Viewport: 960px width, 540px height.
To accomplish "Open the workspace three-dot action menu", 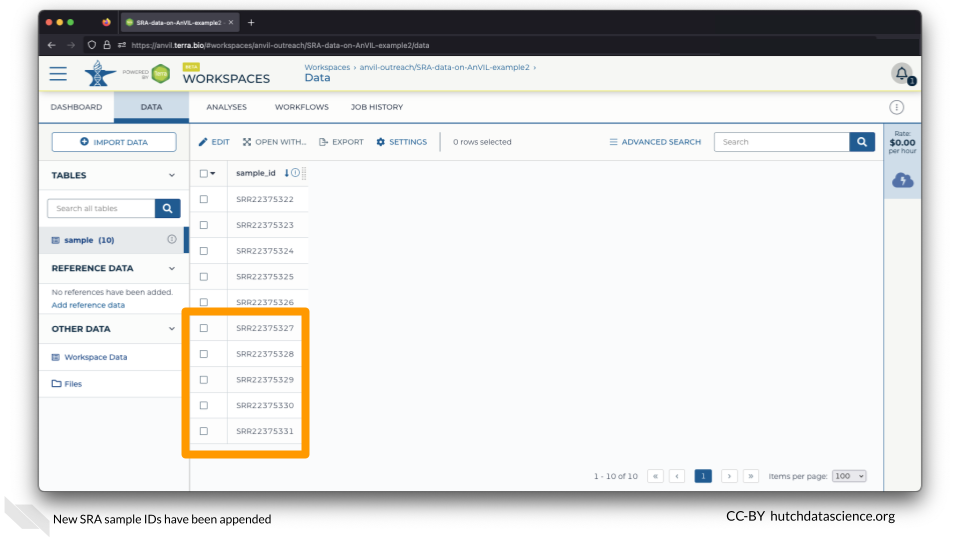I will pyautogui.click(x=896, y=107).
